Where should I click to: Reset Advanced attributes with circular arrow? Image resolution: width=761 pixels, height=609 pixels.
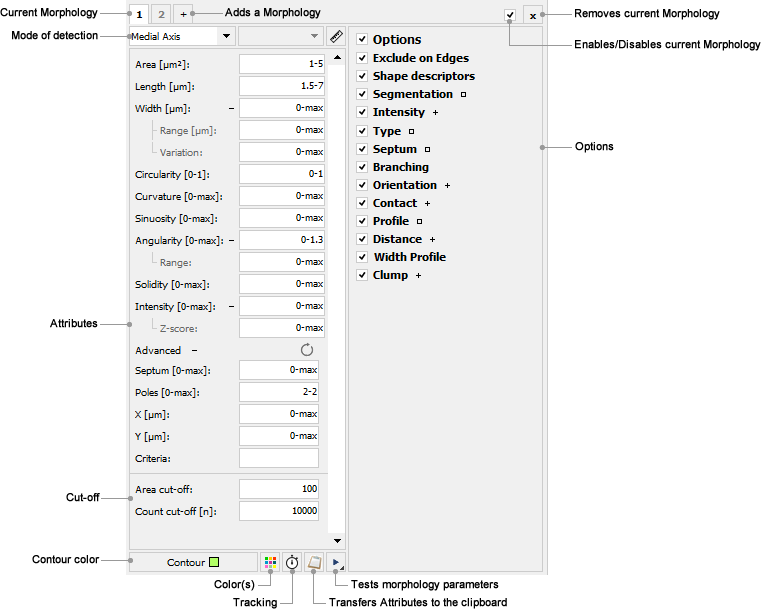click(307, 351)
